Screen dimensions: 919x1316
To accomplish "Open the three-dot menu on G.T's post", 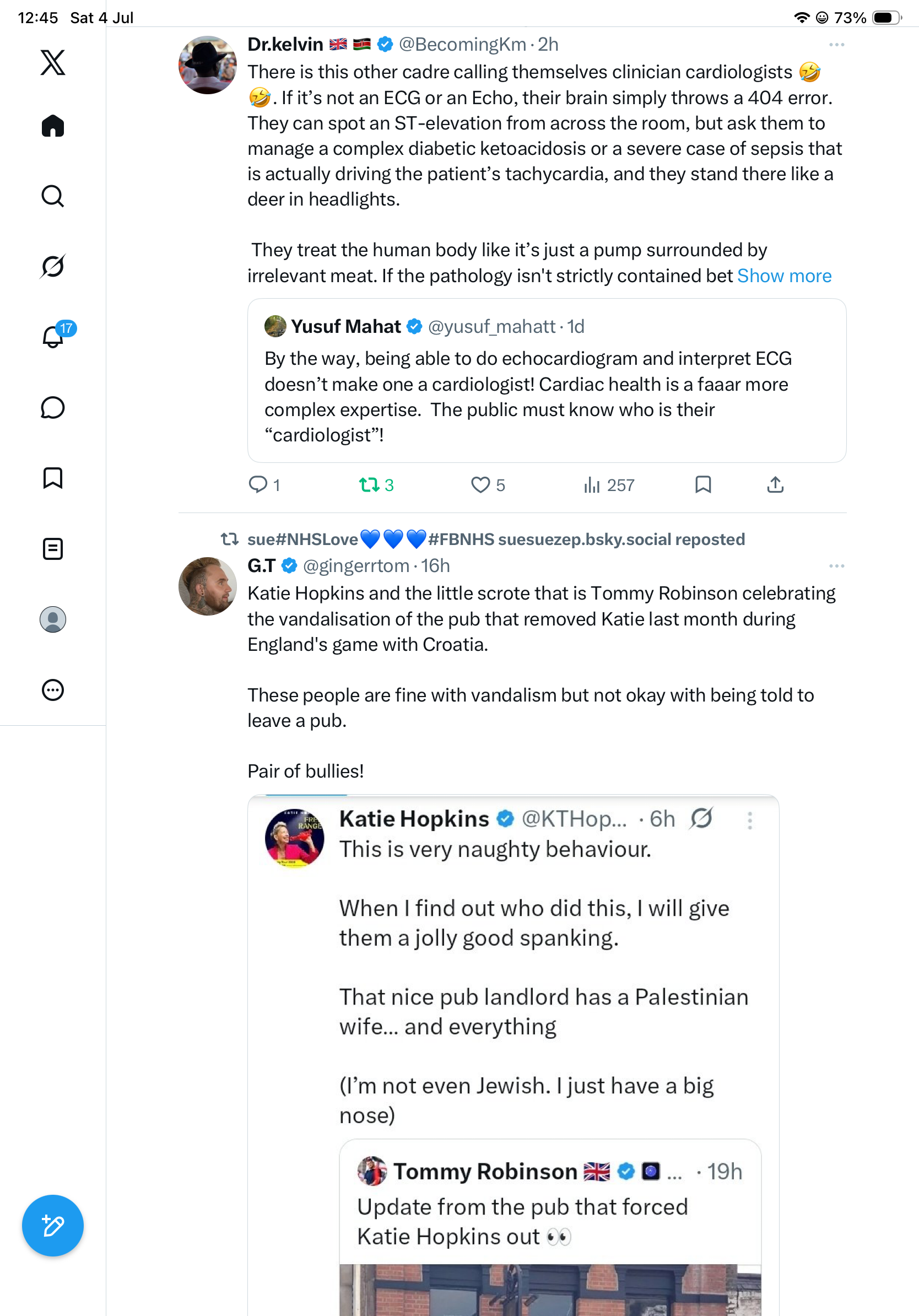I will point(836,566).
